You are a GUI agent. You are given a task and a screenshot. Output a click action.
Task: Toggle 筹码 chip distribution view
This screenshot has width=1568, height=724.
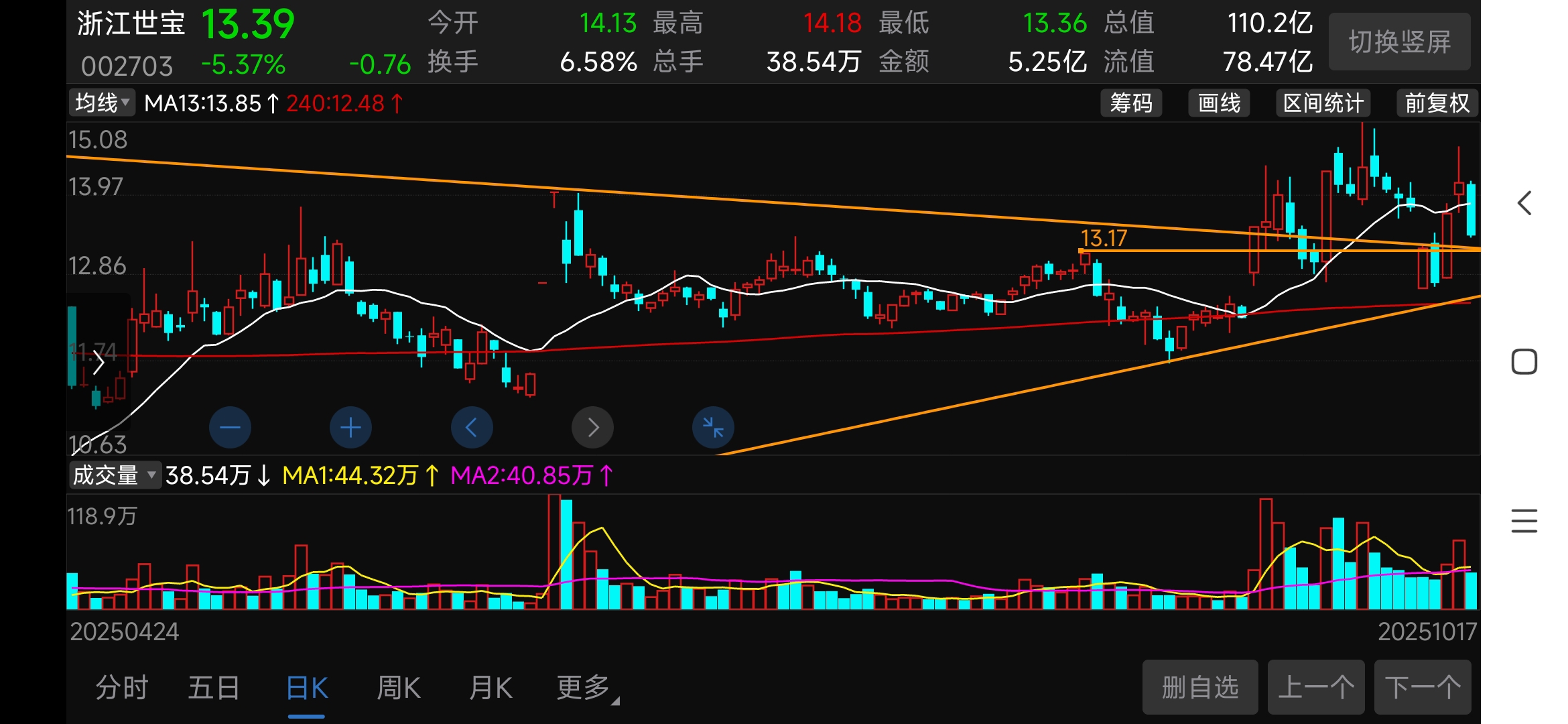tap(1131, 103)
